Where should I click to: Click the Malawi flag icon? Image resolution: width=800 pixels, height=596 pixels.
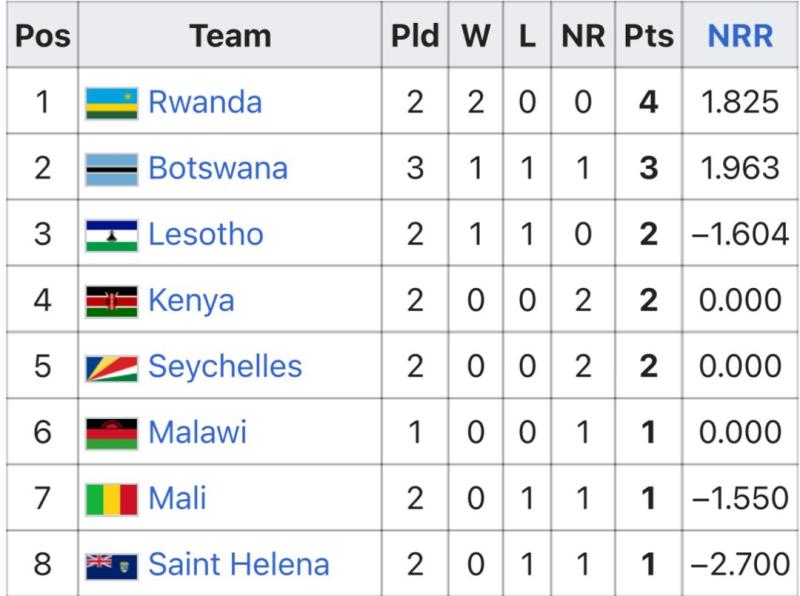point(111,434)
